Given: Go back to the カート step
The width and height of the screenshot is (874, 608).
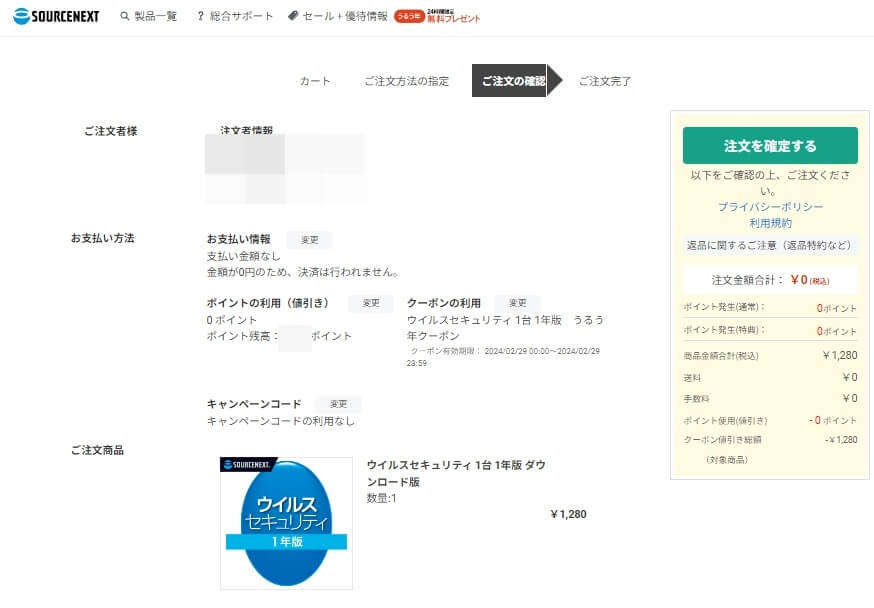Looking at the screenshot, I should [315, 81].
